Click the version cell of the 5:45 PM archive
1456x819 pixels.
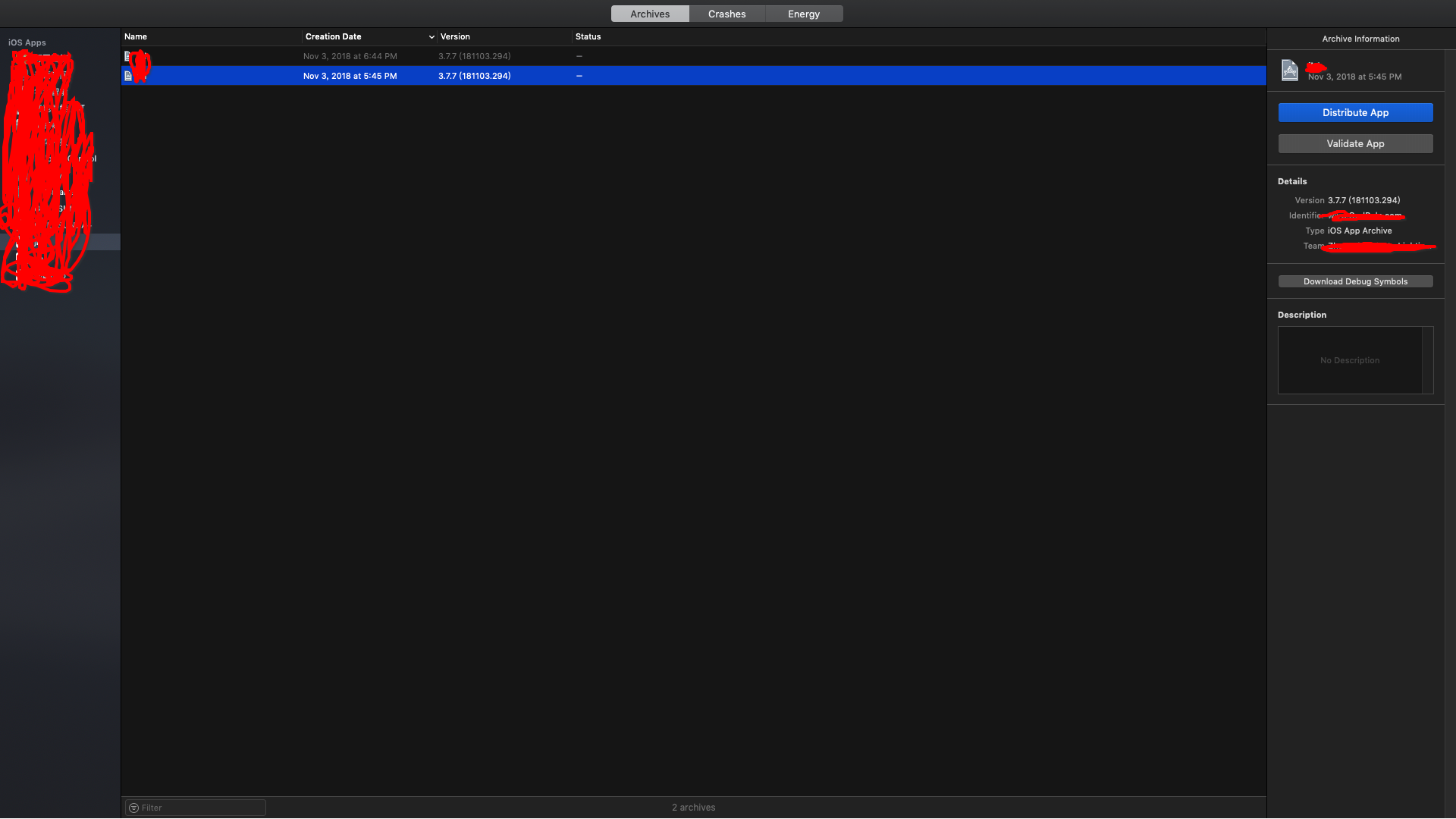(474, 76)
